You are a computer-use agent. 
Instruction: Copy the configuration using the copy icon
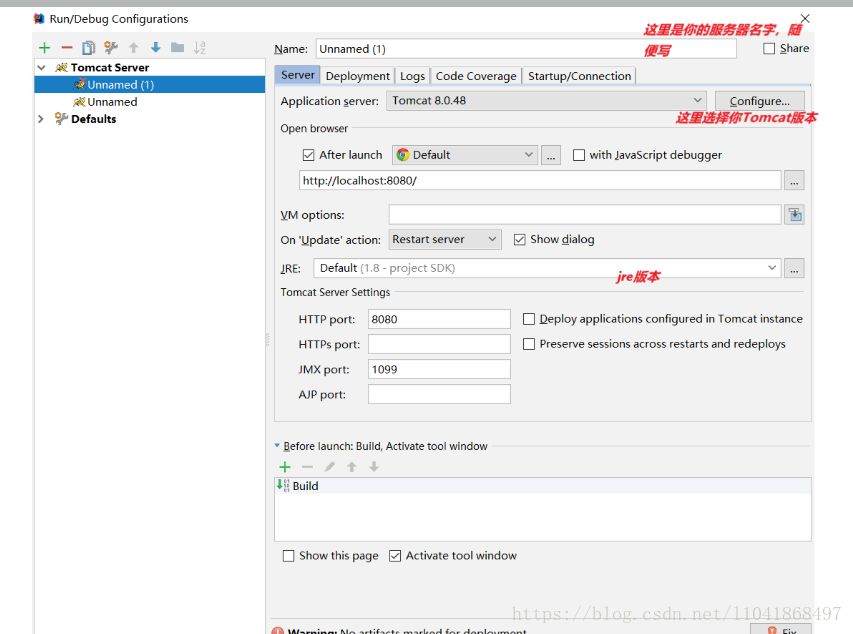click(89, 48)
